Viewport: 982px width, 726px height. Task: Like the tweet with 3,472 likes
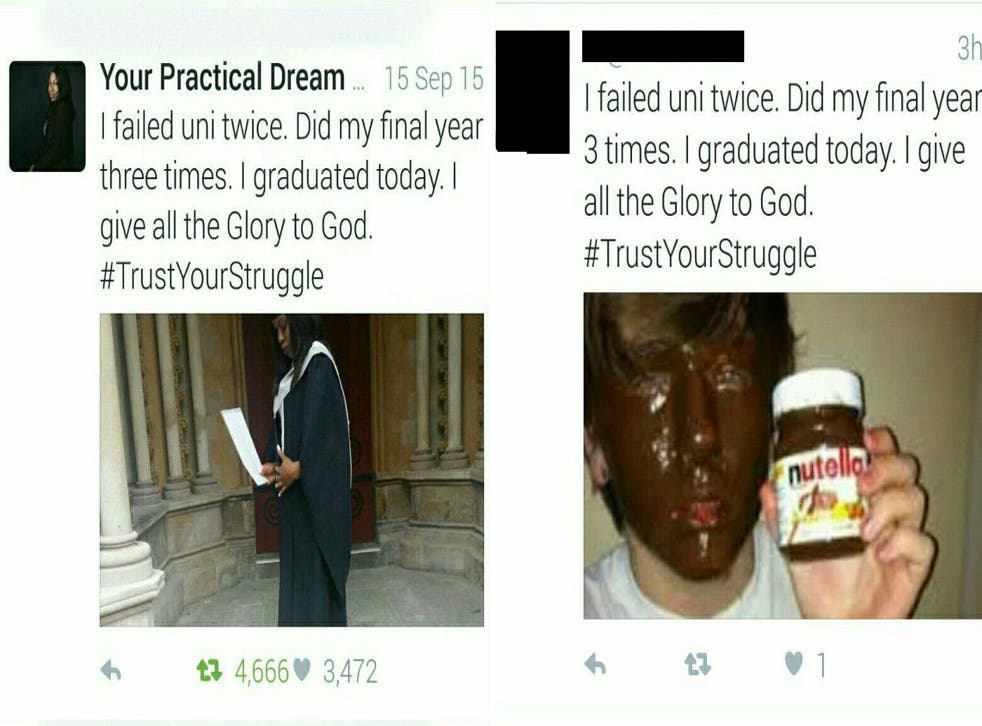[302, 670]
